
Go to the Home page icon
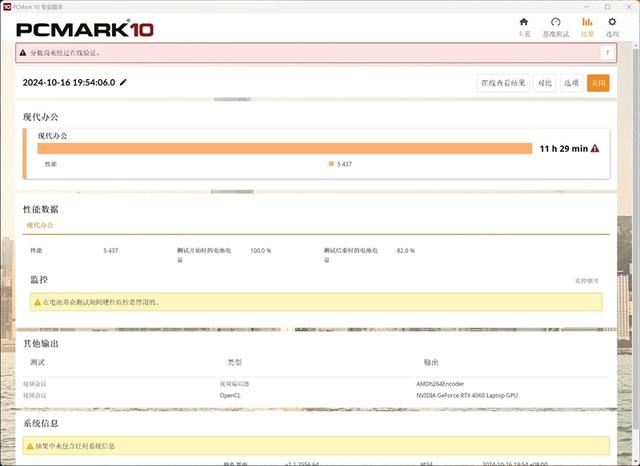pyautogui.click(x=524, y=22)
